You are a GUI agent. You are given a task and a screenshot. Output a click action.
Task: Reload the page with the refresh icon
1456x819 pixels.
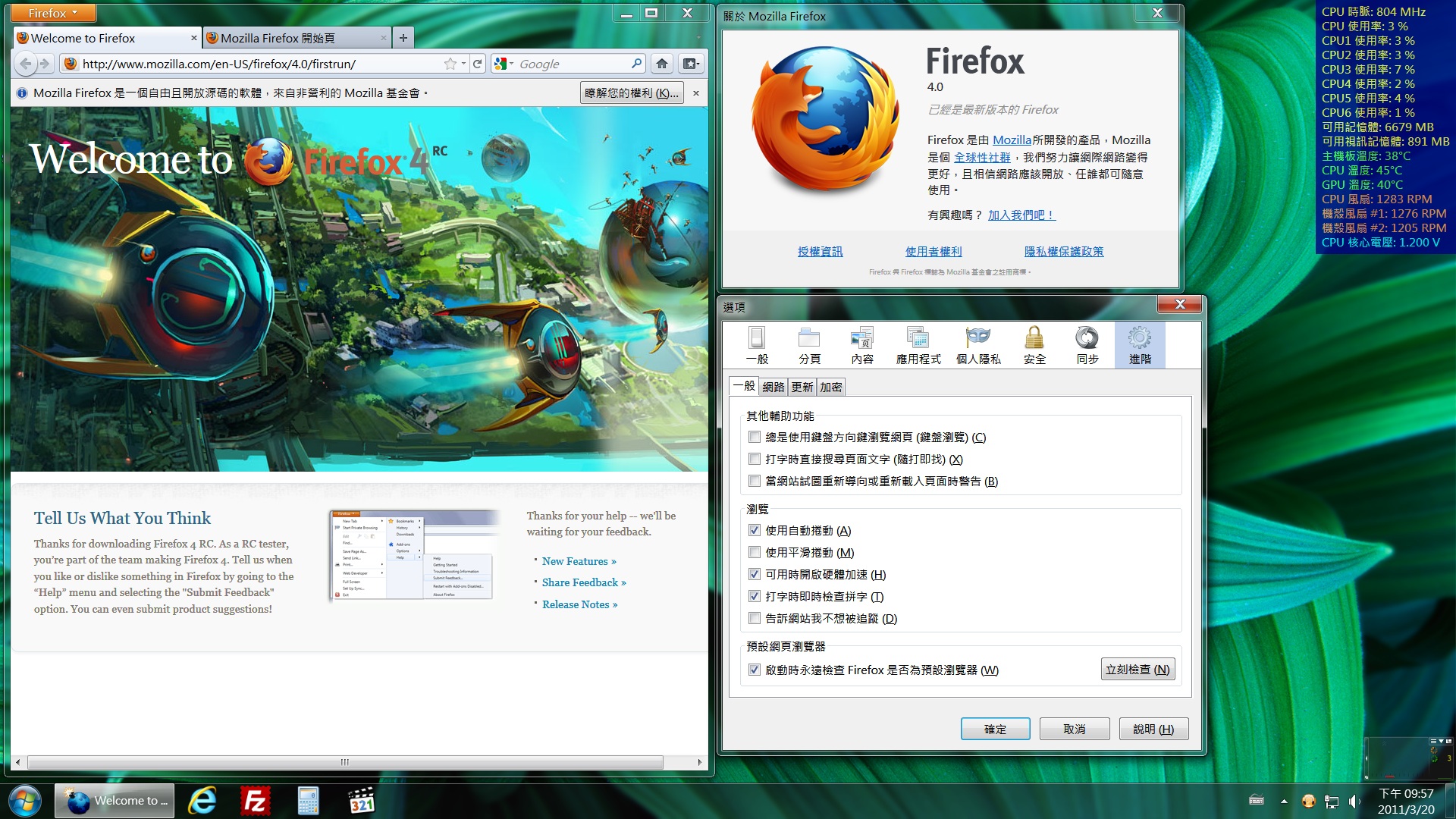point(478,64)
